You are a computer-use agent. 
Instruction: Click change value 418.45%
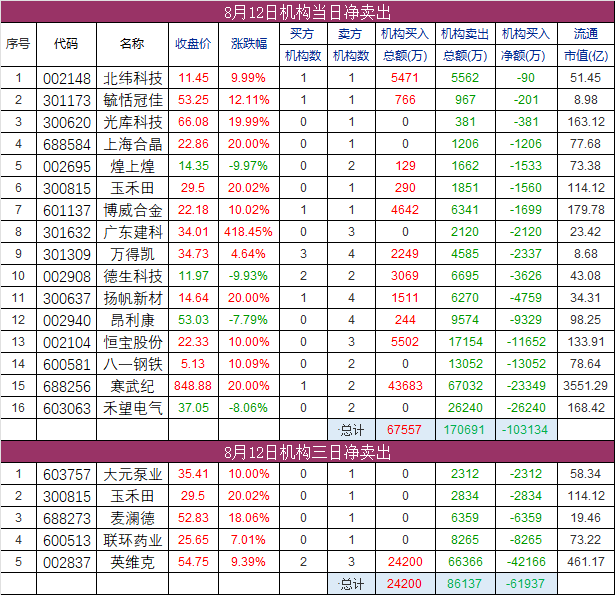pyautogui.click(x=248, y=232)
